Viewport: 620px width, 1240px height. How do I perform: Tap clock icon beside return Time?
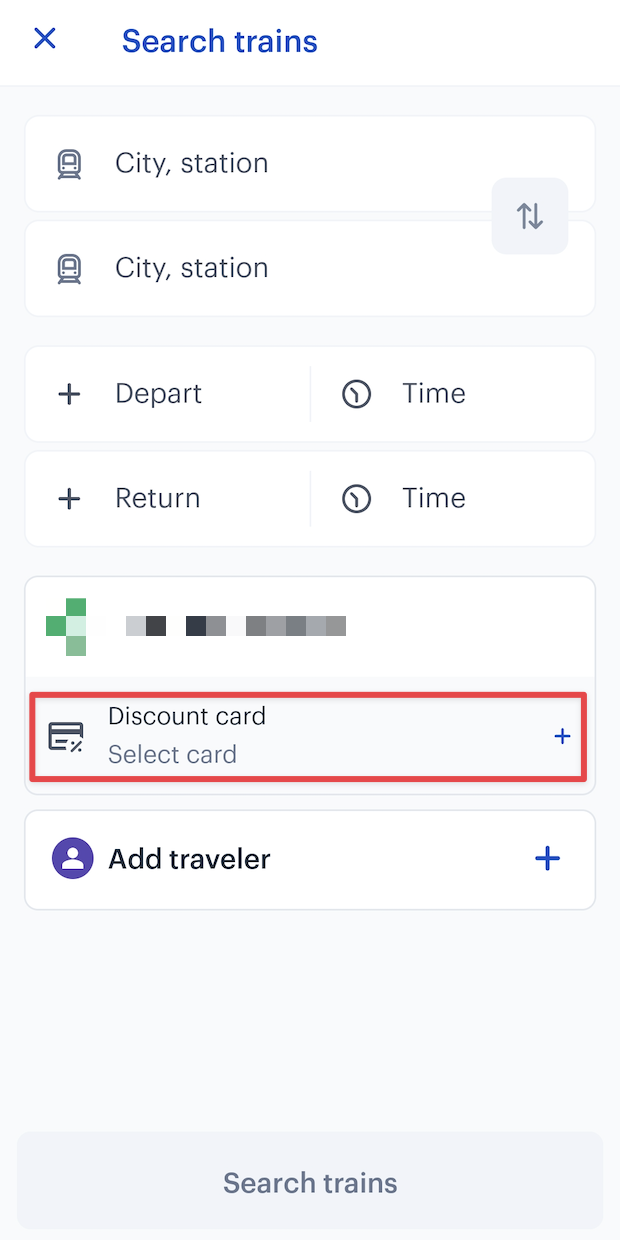tap(357, 498)
